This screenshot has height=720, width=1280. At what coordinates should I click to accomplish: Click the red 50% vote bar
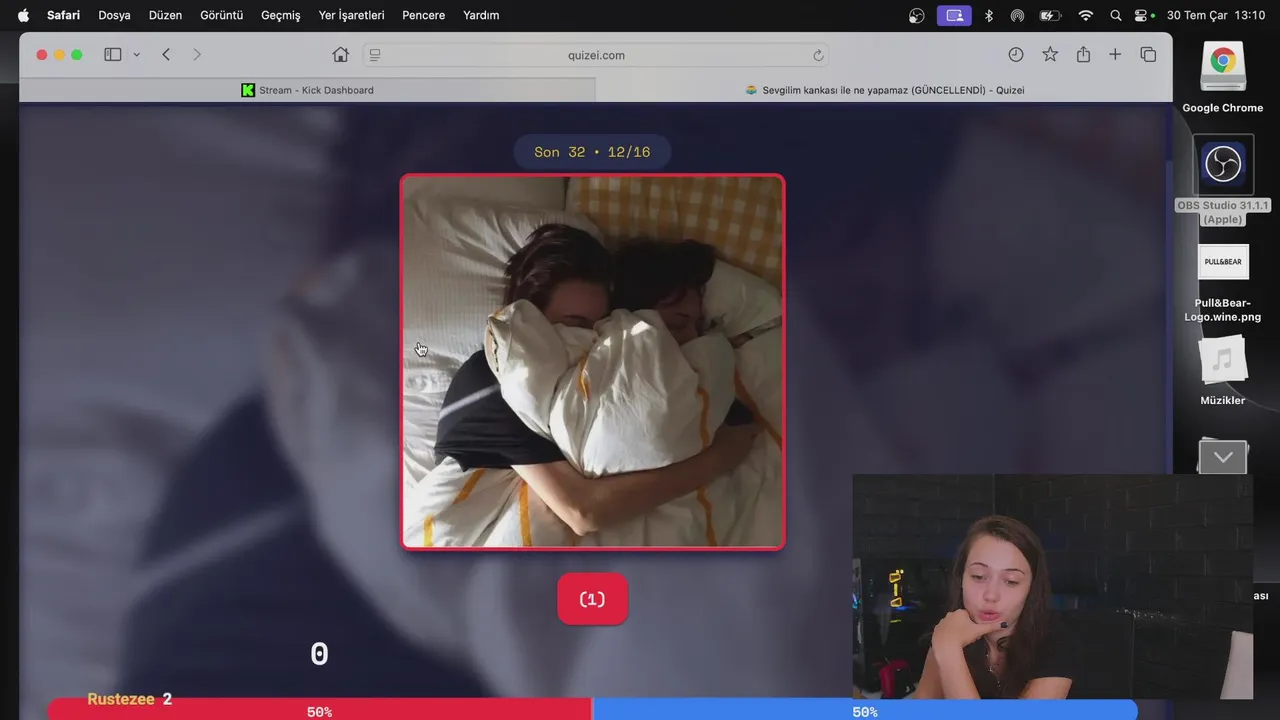click(x=320, y=711)
